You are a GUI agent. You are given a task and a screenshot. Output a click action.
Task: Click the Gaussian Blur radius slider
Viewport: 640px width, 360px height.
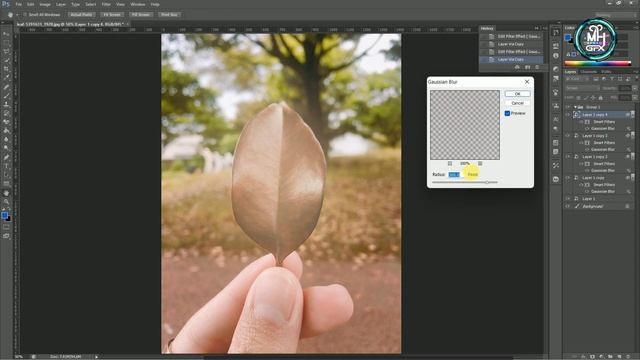click(x=487, y=182)
